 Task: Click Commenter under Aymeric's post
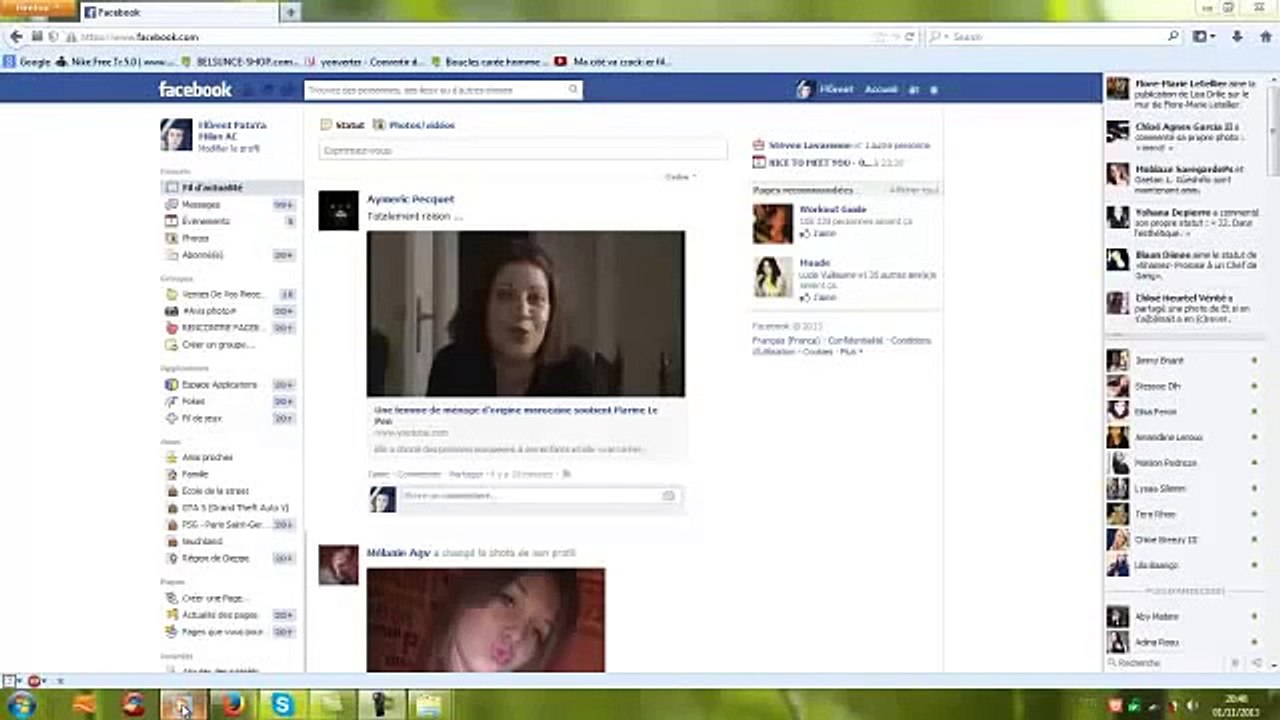pyautogui.click(x=418, y=474)
